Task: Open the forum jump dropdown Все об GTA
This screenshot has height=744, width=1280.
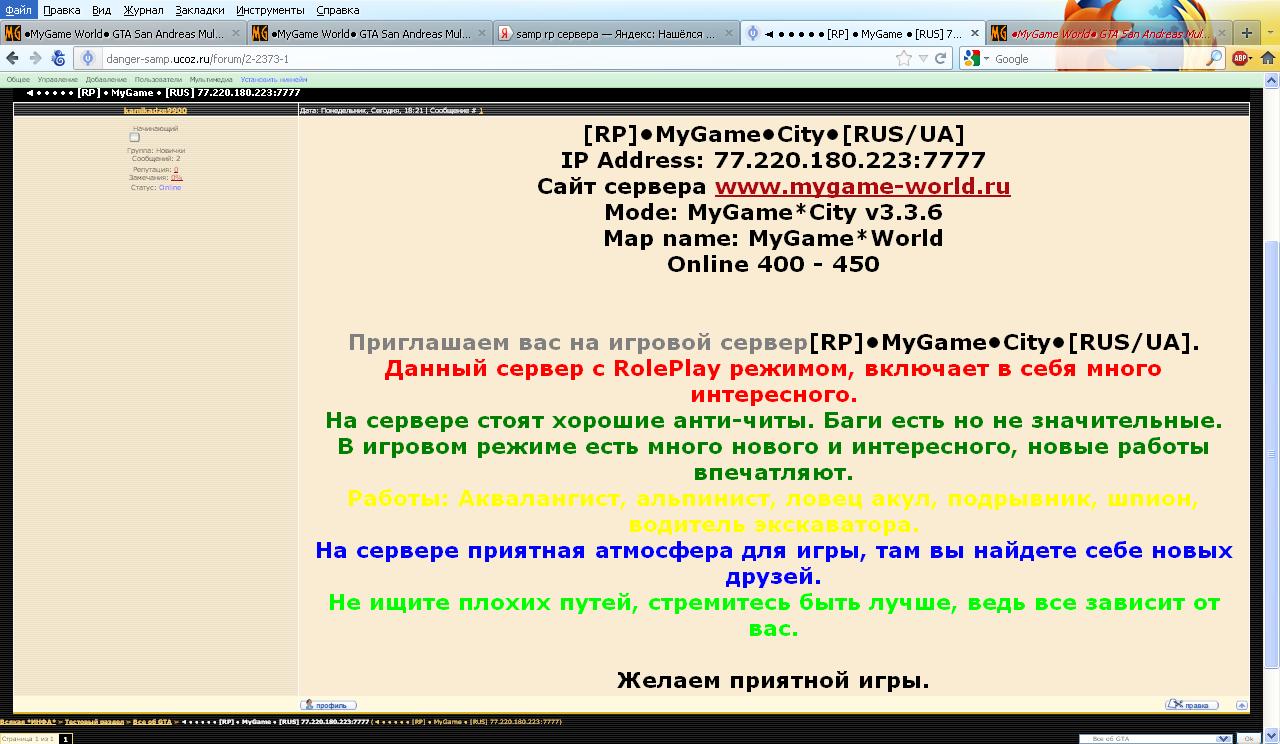Action: coord(1154,739)
